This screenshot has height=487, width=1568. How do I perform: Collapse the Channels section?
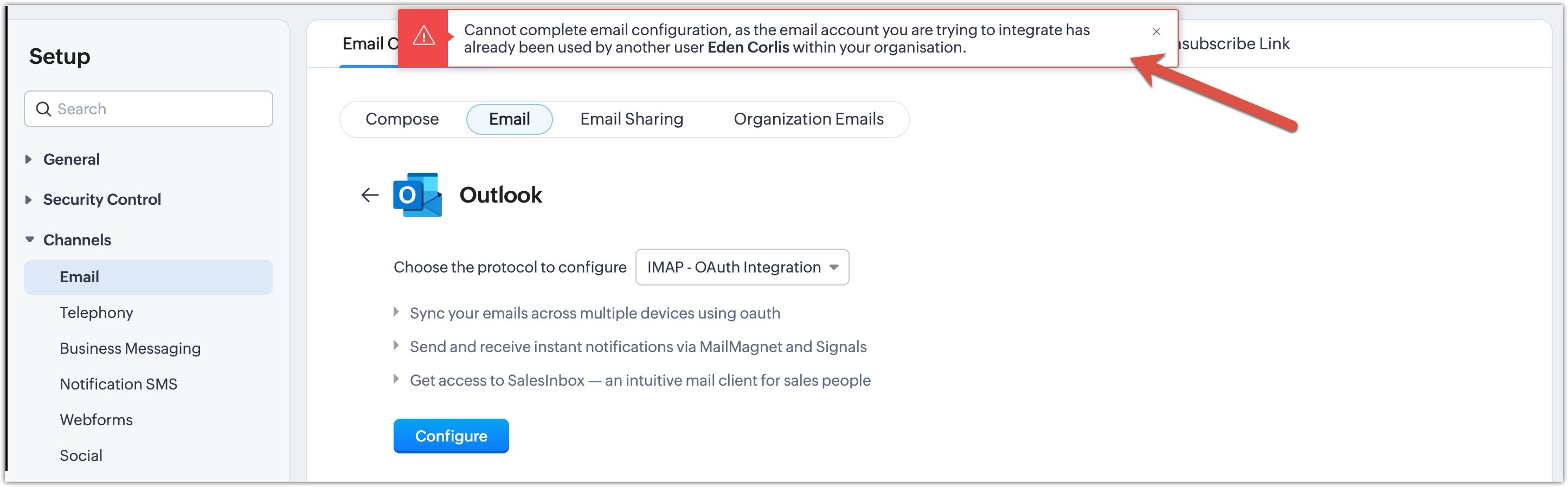pyautogui.click(x=29, y=239)
